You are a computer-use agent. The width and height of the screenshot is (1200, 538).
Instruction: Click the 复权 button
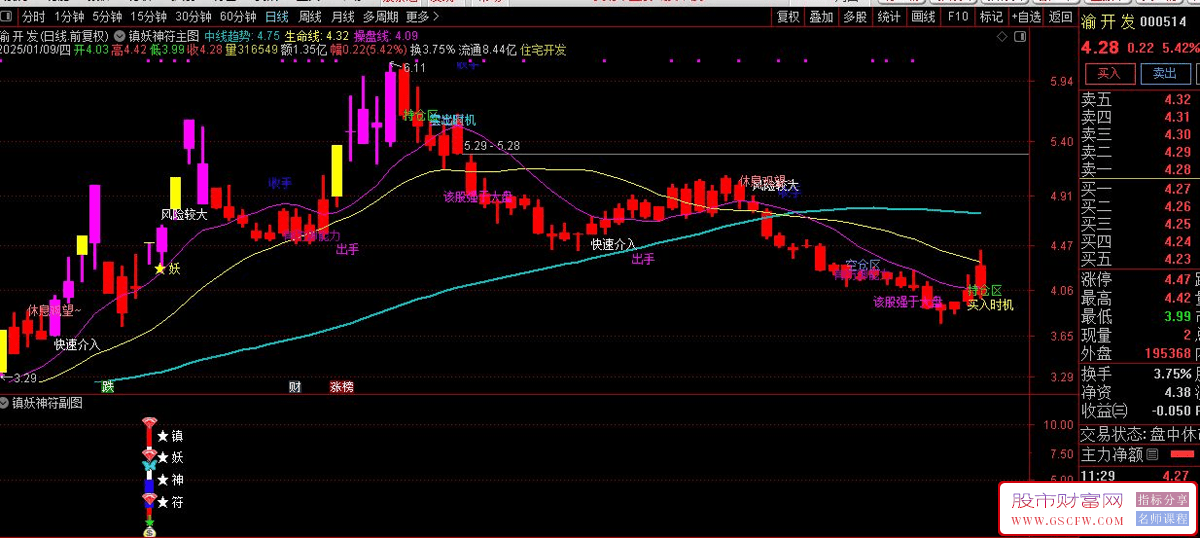(788, 17)
